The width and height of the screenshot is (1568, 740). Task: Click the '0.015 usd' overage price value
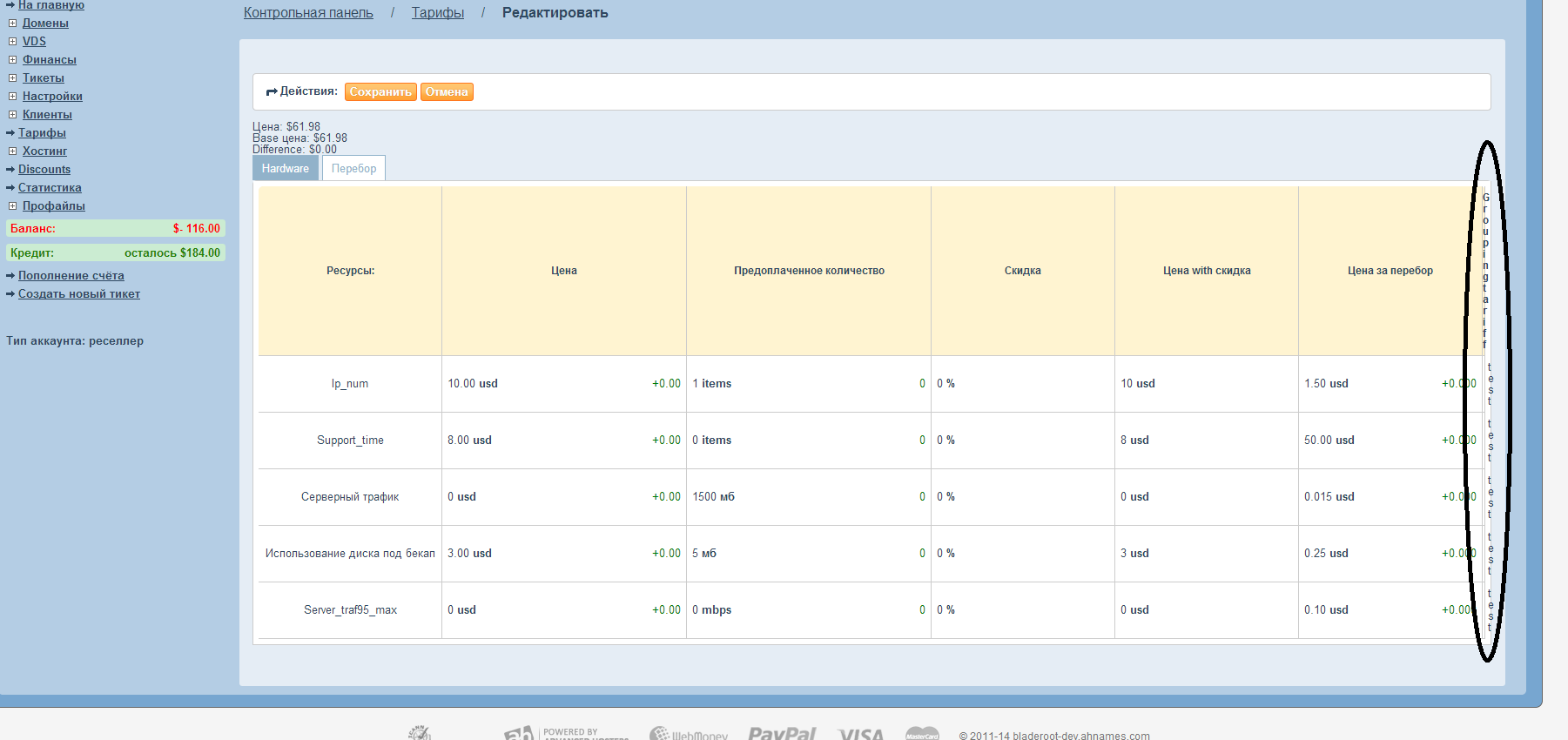point(1329,497)
